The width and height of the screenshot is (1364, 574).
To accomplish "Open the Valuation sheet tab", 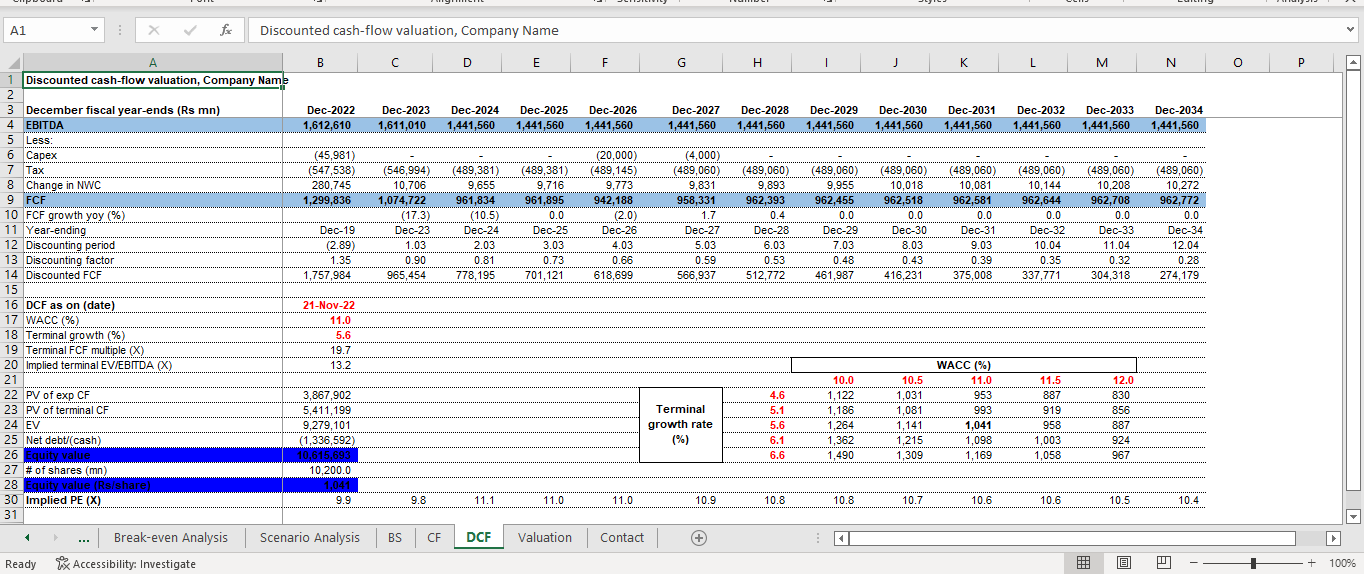I will (x=545, y=538).
